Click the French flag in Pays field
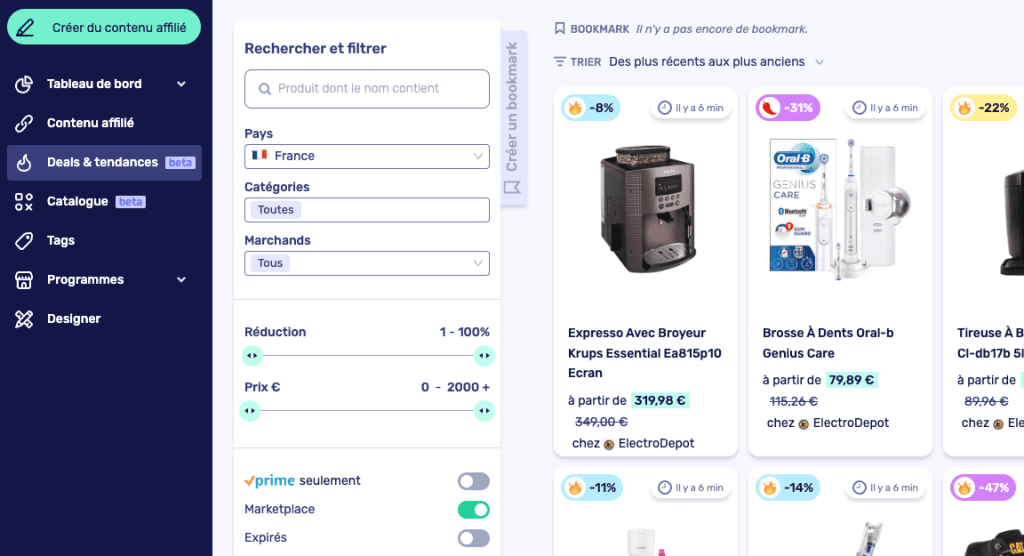Viewport: 1024px width, 556px height. (x=260, y=155)
